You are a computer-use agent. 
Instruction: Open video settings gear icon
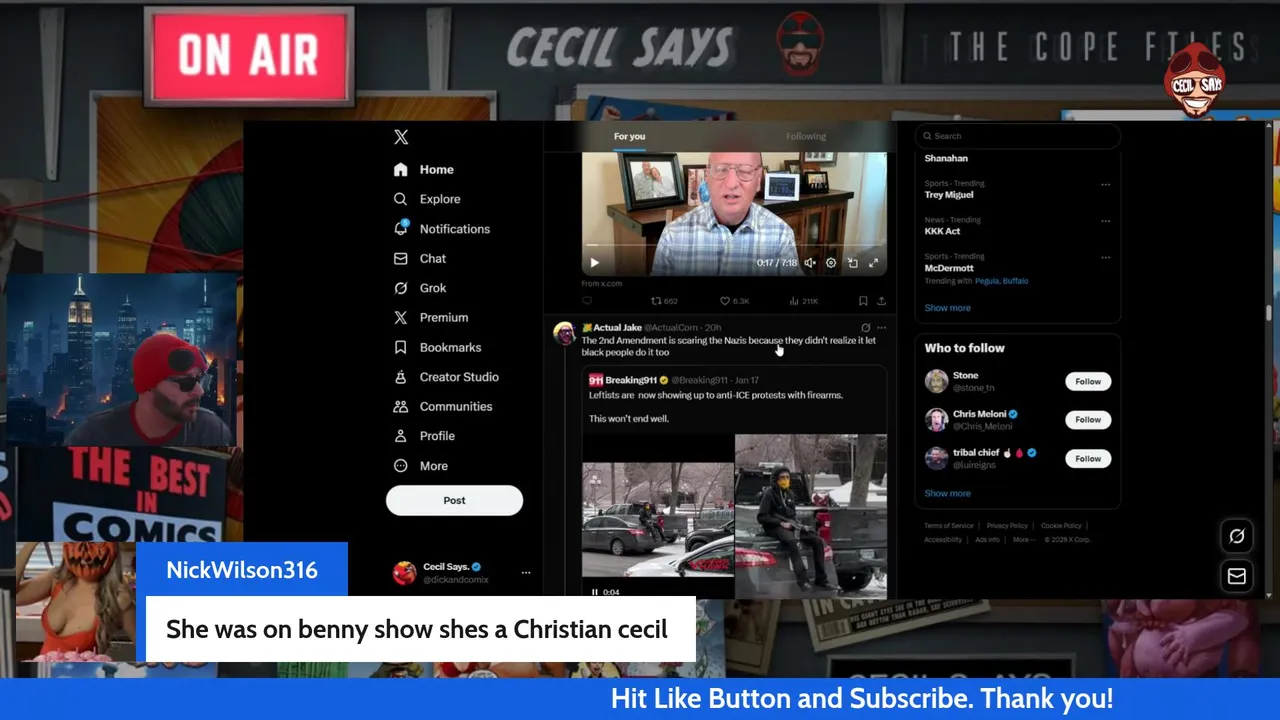[831, 263]
